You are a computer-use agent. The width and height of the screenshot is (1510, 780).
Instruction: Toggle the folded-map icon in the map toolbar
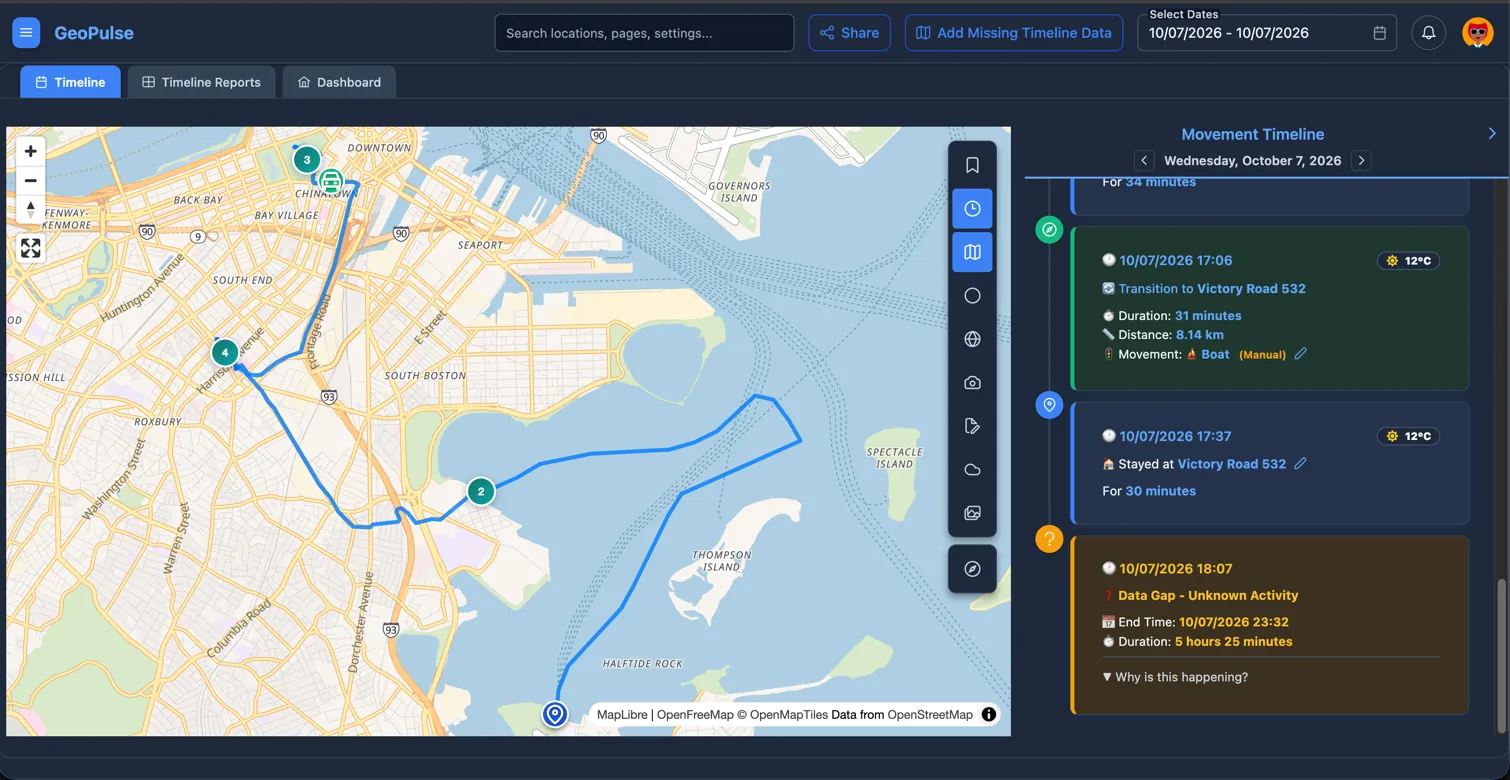[972, 252]
